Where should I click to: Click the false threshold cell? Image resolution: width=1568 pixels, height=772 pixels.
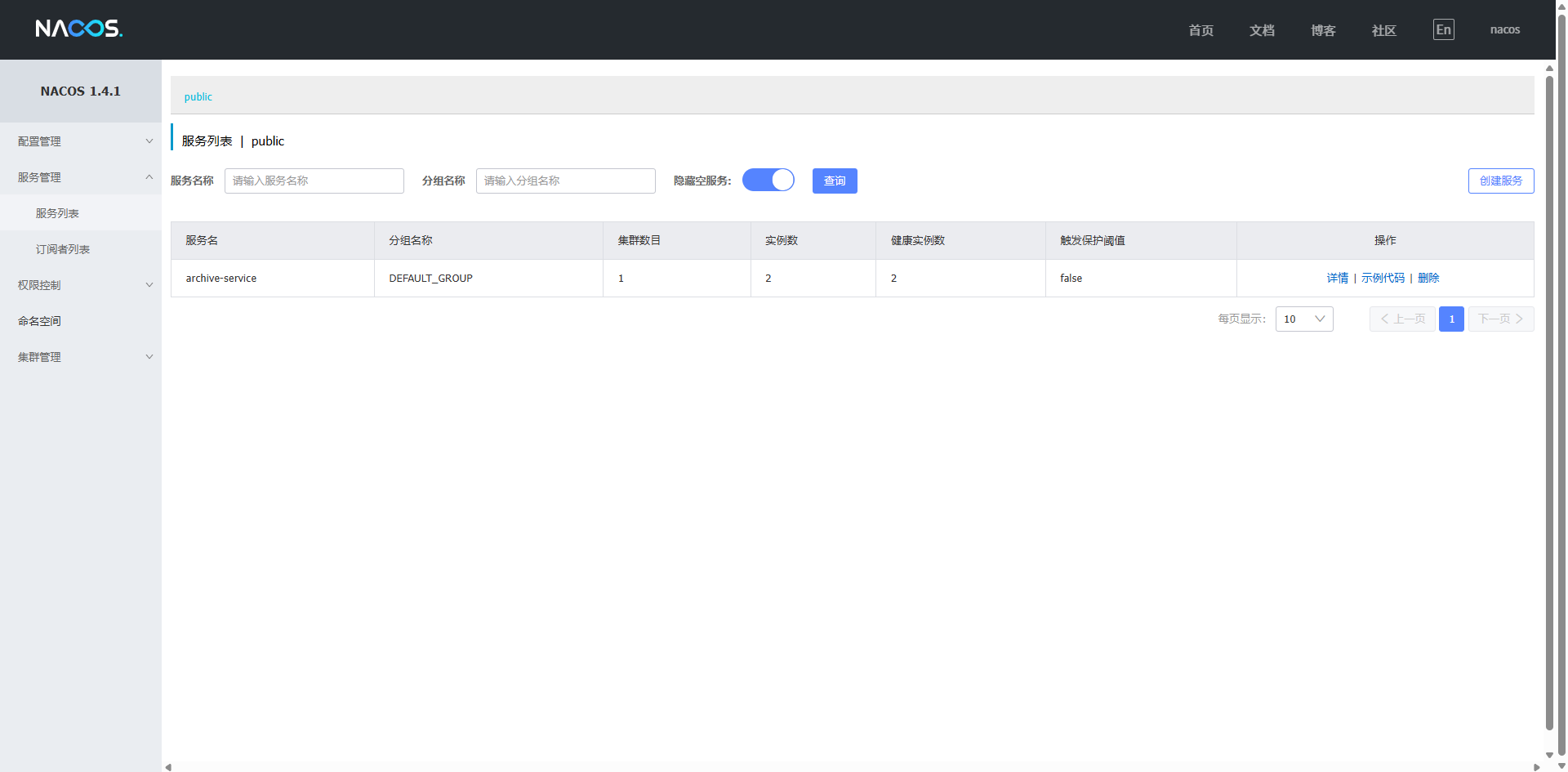[1142, 279]
